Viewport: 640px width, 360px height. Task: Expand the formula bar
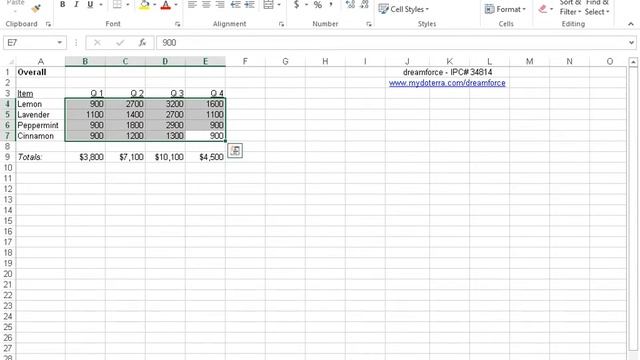tap(631, 42)
